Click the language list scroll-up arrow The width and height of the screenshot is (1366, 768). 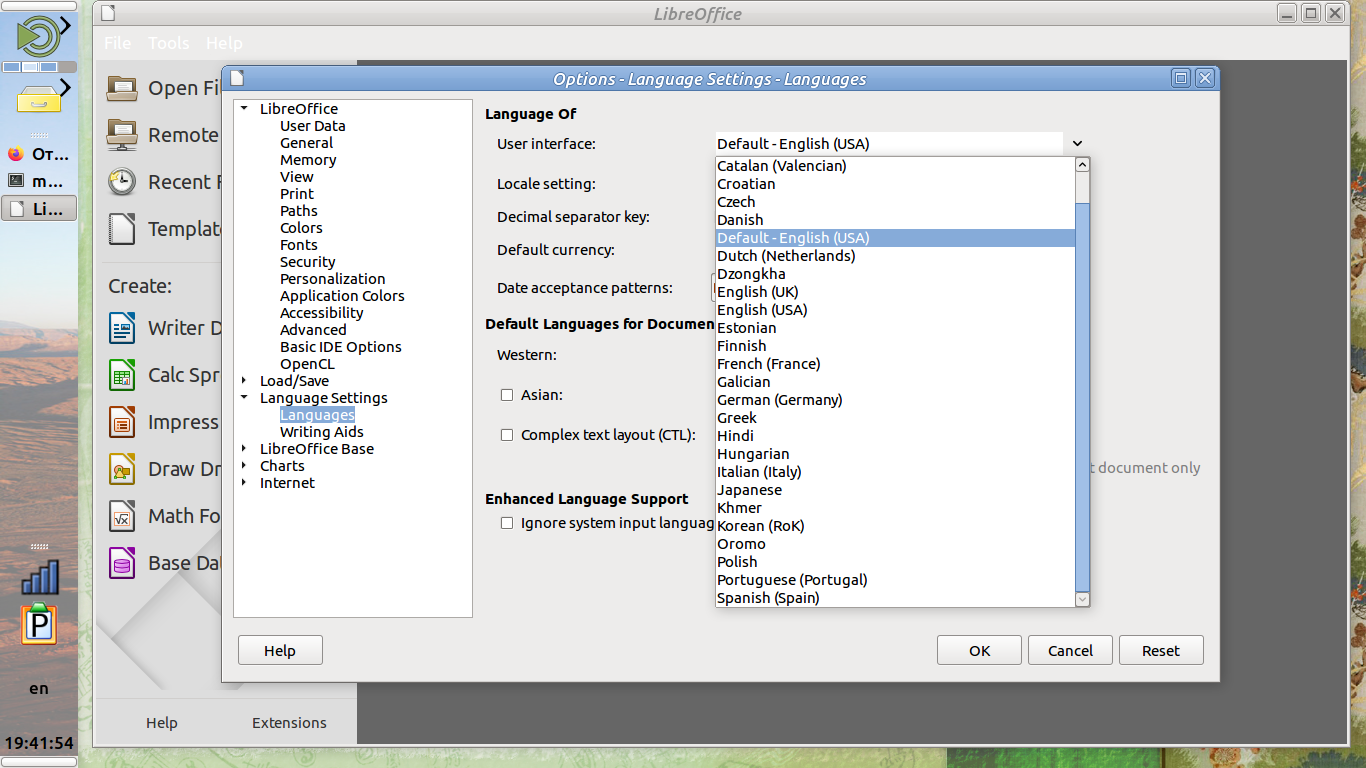point(1082,166)
